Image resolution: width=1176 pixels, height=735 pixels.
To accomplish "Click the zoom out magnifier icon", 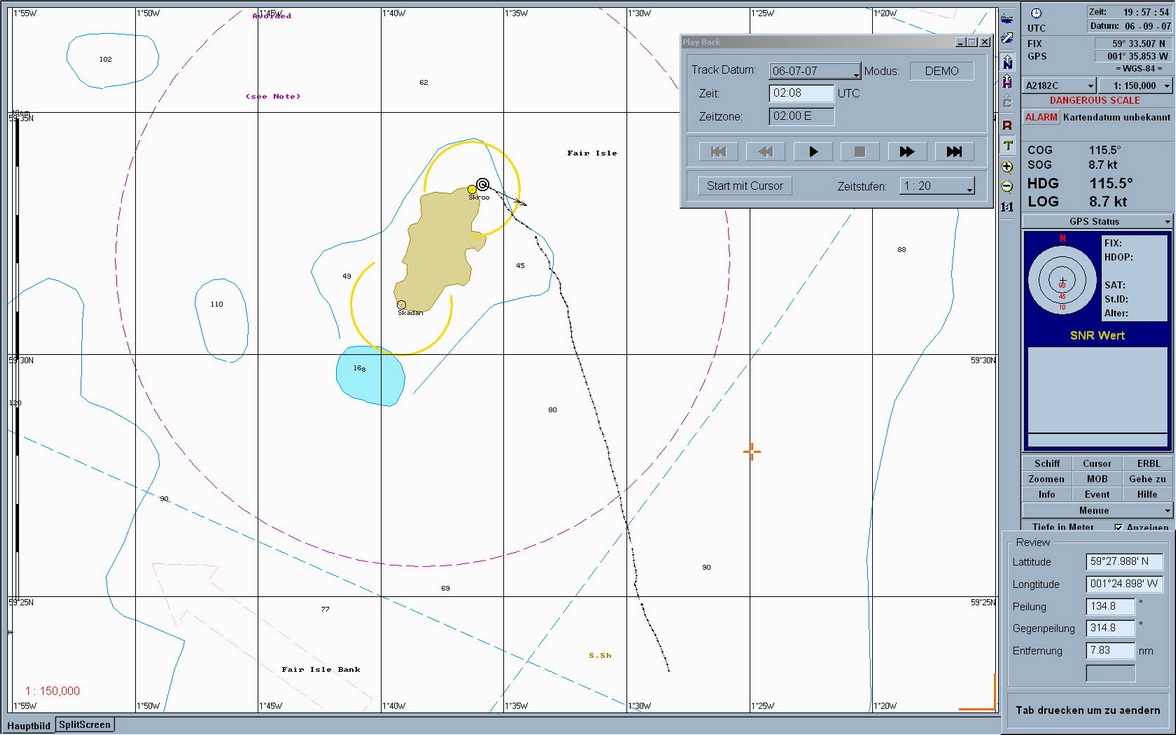I will [1007, 187].
